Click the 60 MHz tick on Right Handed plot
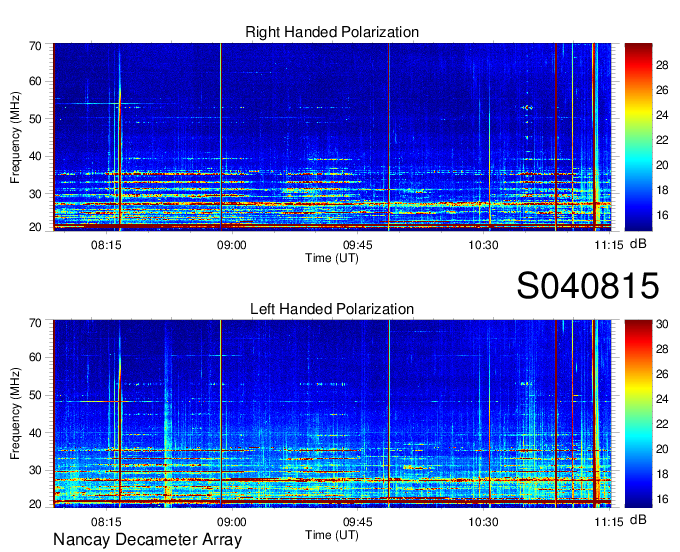Screen dimensions: 680x552 pyautogui.click(x=35, y=82)
